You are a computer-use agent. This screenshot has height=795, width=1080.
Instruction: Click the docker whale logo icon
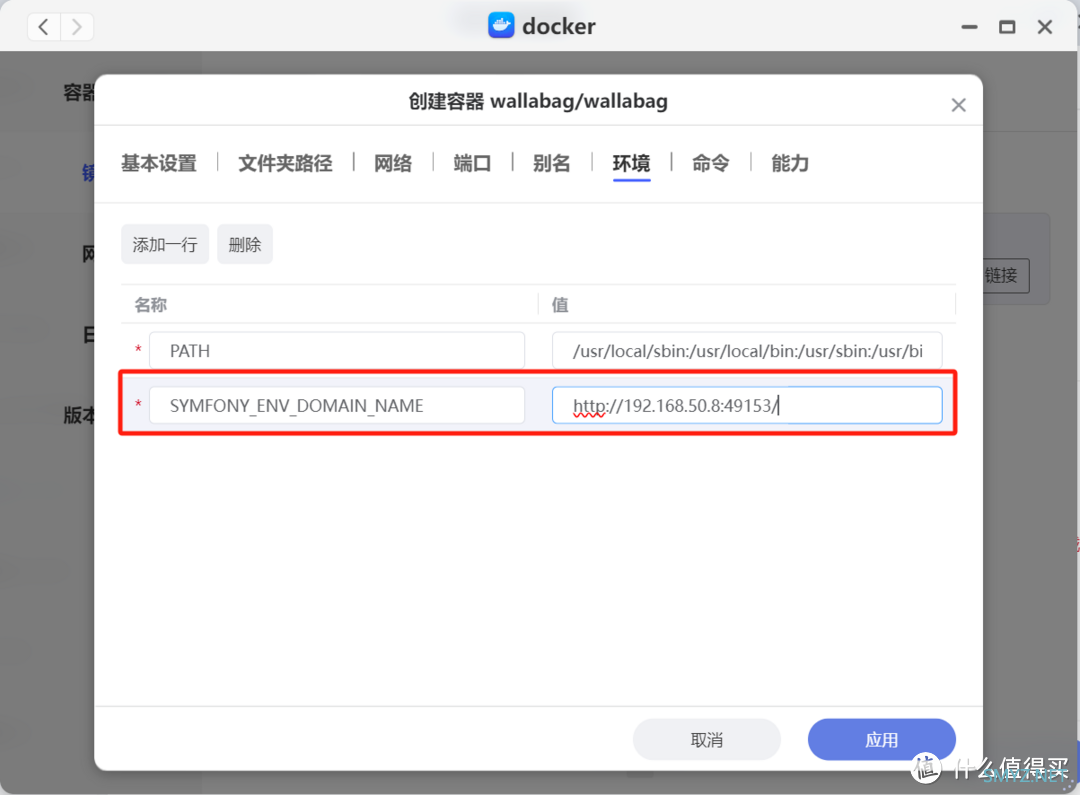point(501,25)
